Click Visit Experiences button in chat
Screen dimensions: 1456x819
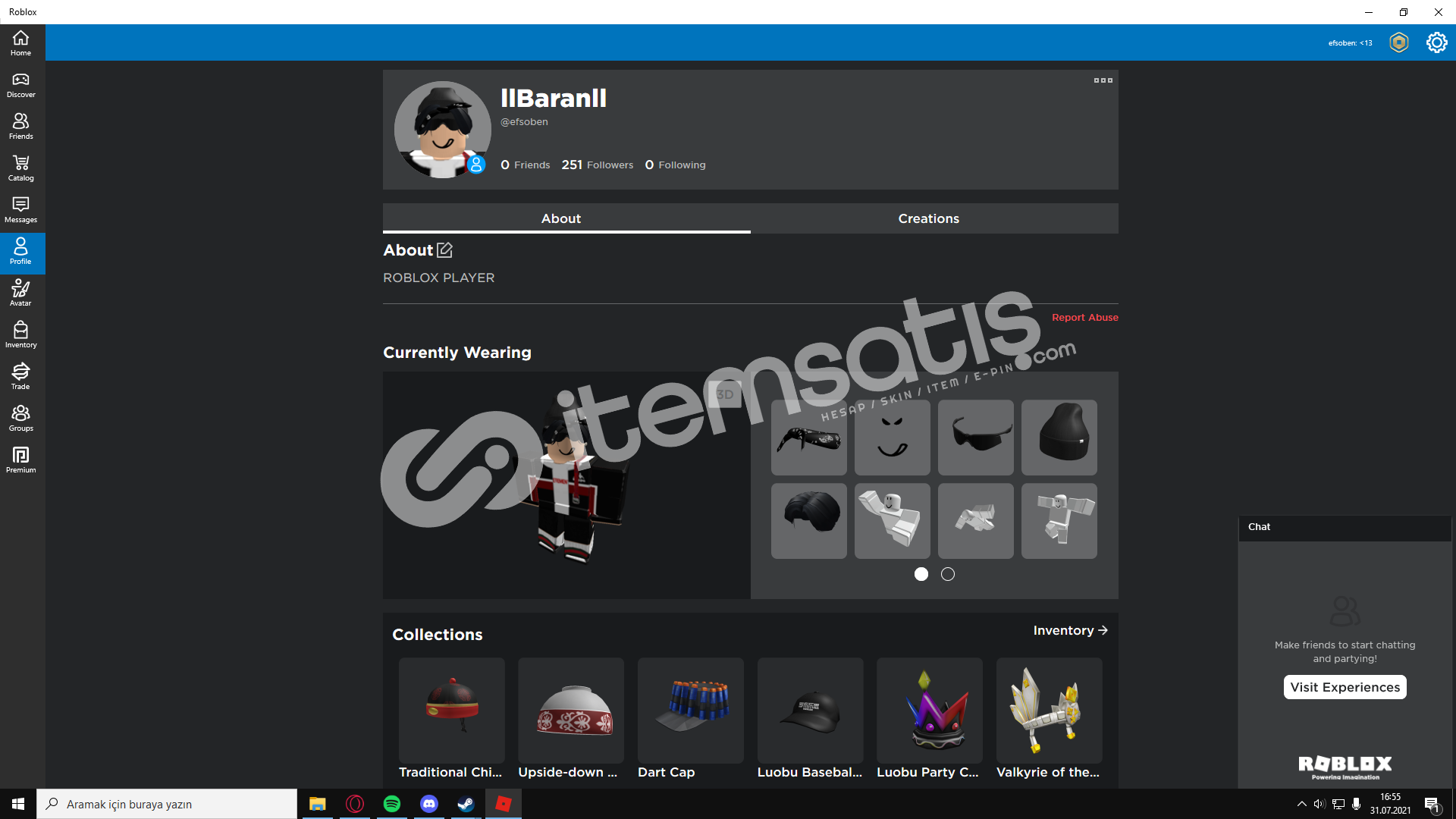click(1345, 687)
